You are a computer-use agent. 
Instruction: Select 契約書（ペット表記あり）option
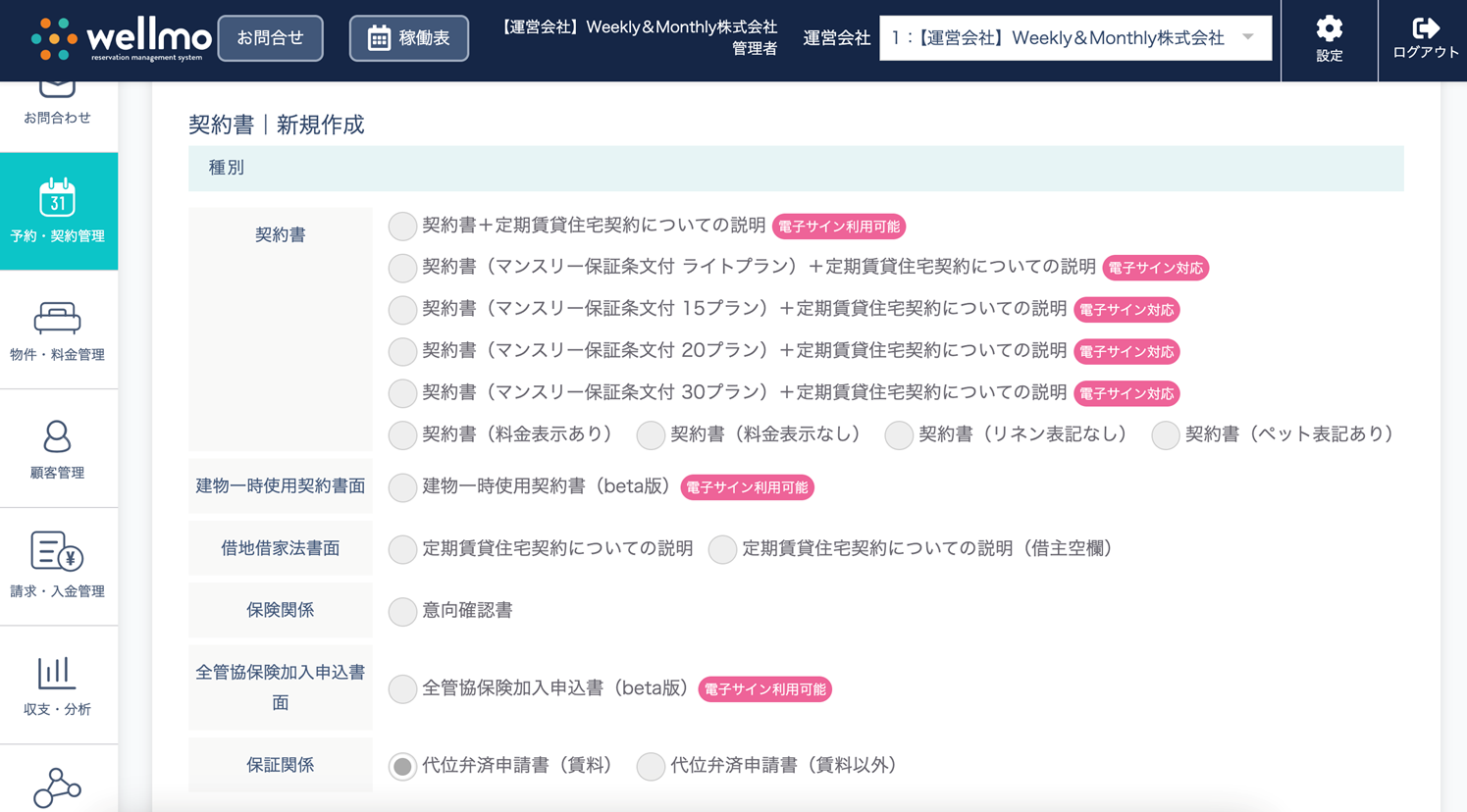[x=1165, y=435]
